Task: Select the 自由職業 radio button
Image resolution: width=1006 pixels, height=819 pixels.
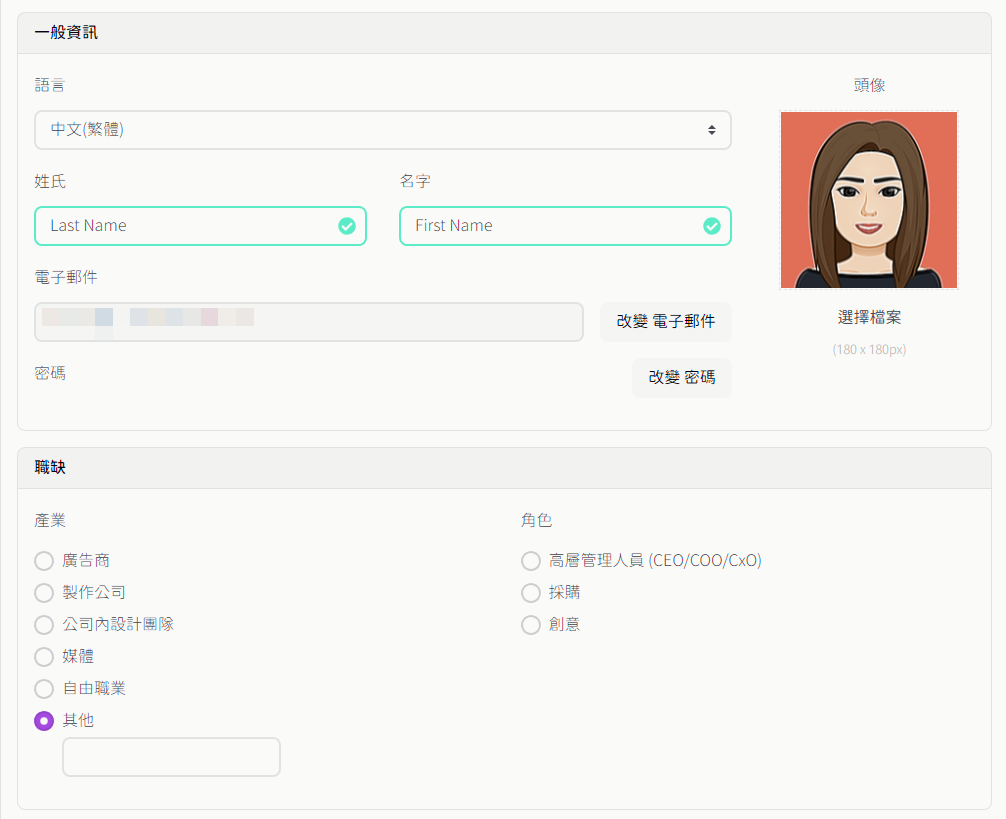Action: pos(44,689)
